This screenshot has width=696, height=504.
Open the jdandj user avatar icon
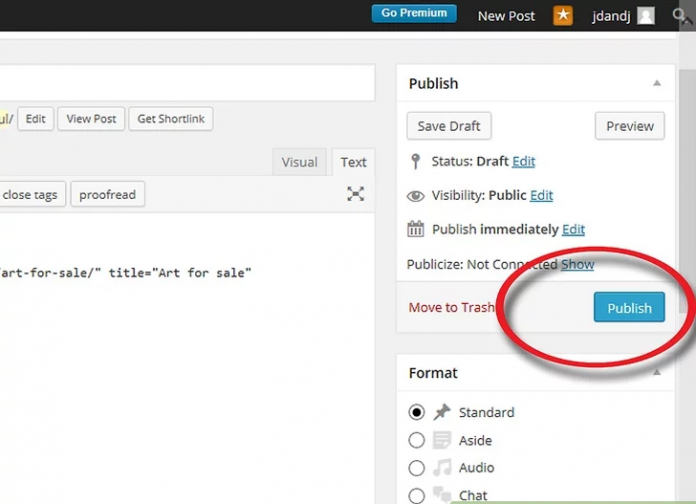point(646,15)
